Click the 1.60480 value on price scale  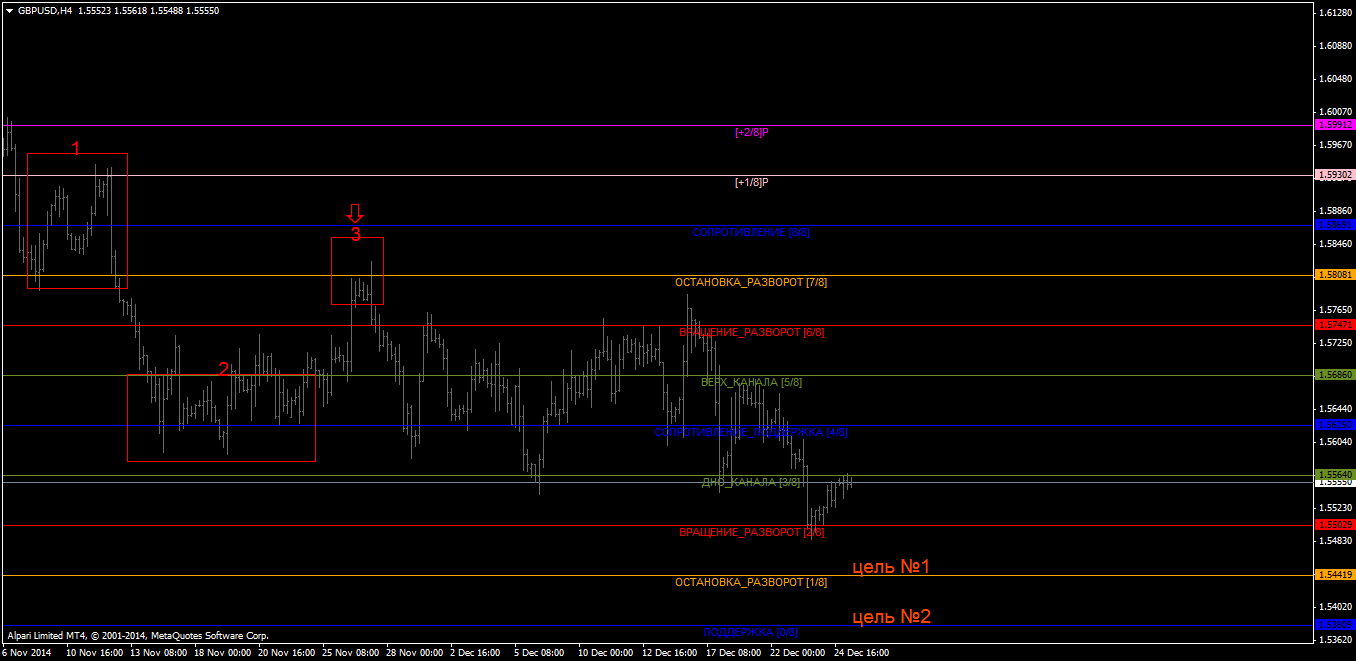(1336, 79)
